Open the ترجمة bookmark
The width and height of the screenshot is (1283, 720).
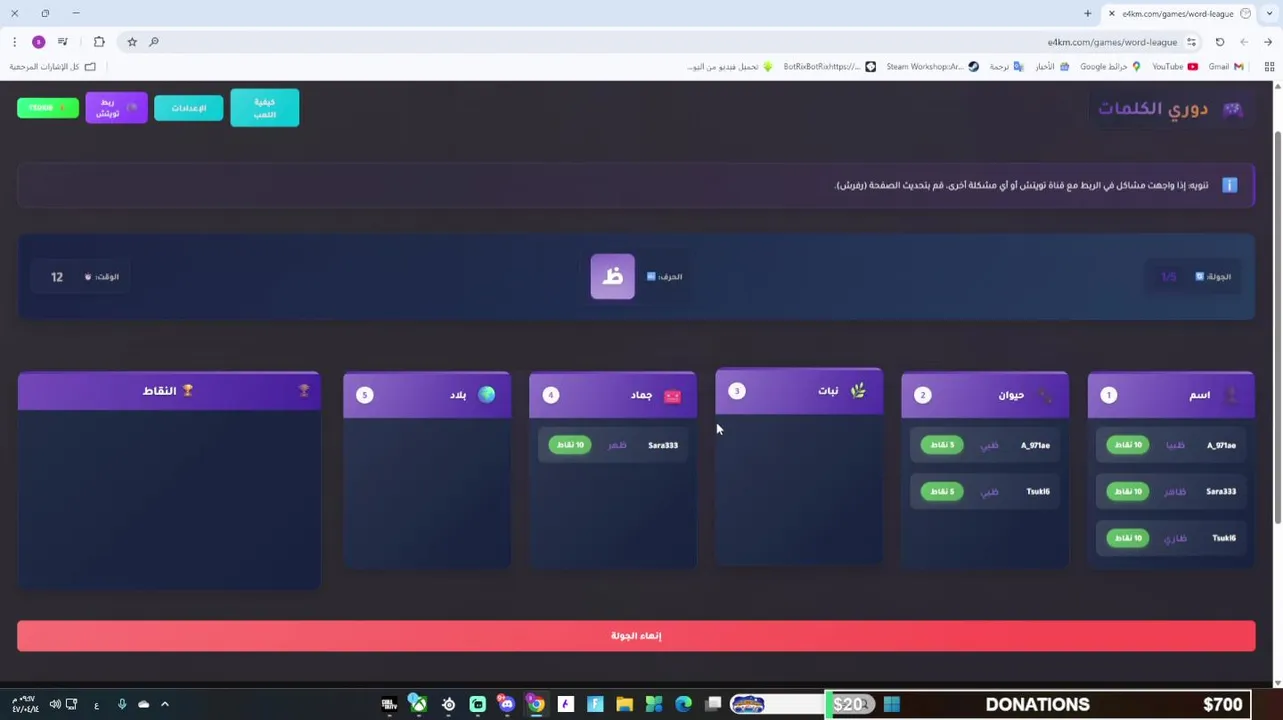[1006, 67]
